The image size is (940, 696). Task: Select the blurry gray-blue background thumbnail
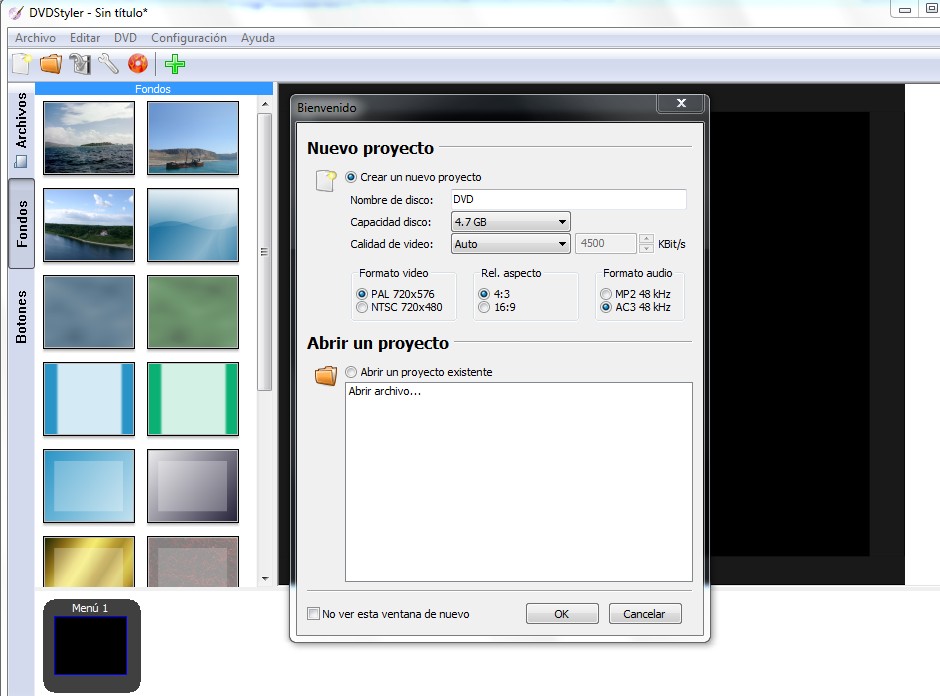89,312
